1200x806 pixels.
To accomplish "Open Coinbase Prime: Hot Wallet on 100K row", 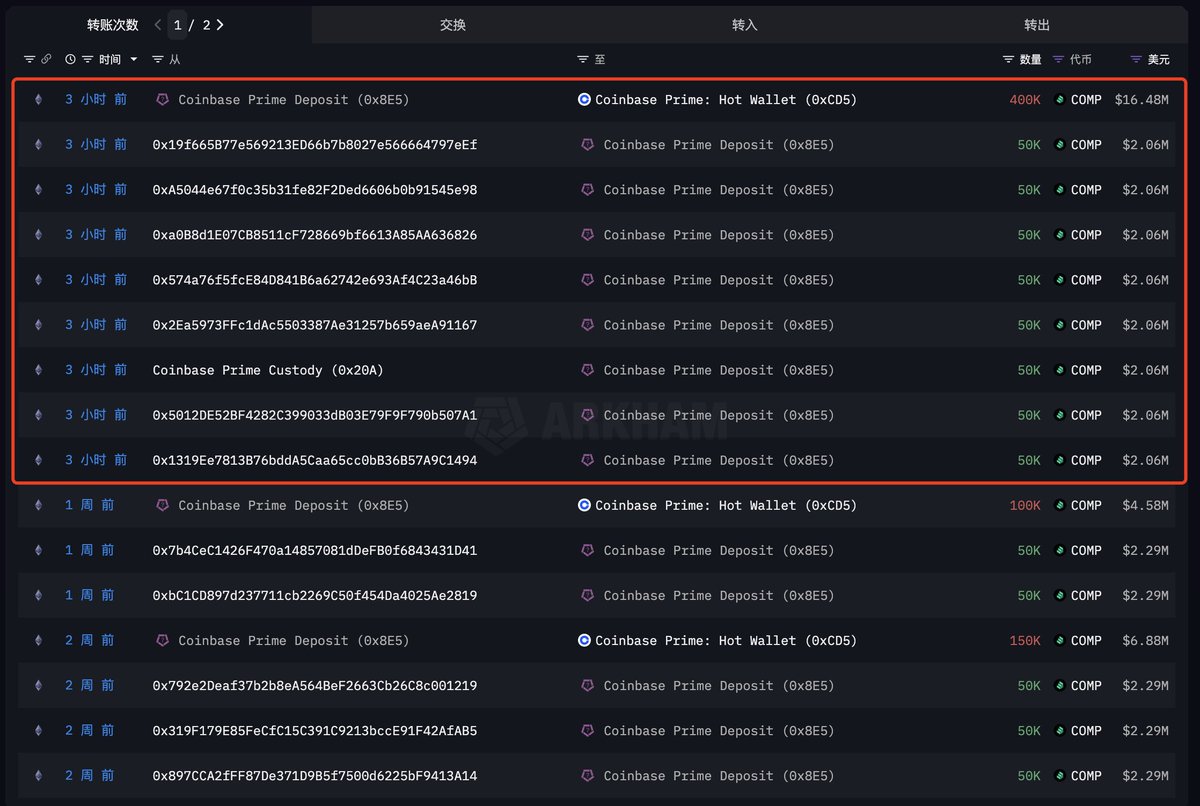I will pyautogui.click(x=726, y=505).
